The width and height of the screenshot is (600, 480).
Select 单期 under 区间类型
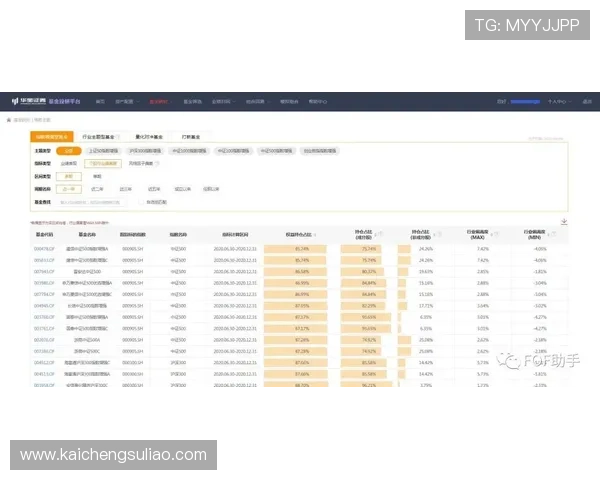[97, 175]
